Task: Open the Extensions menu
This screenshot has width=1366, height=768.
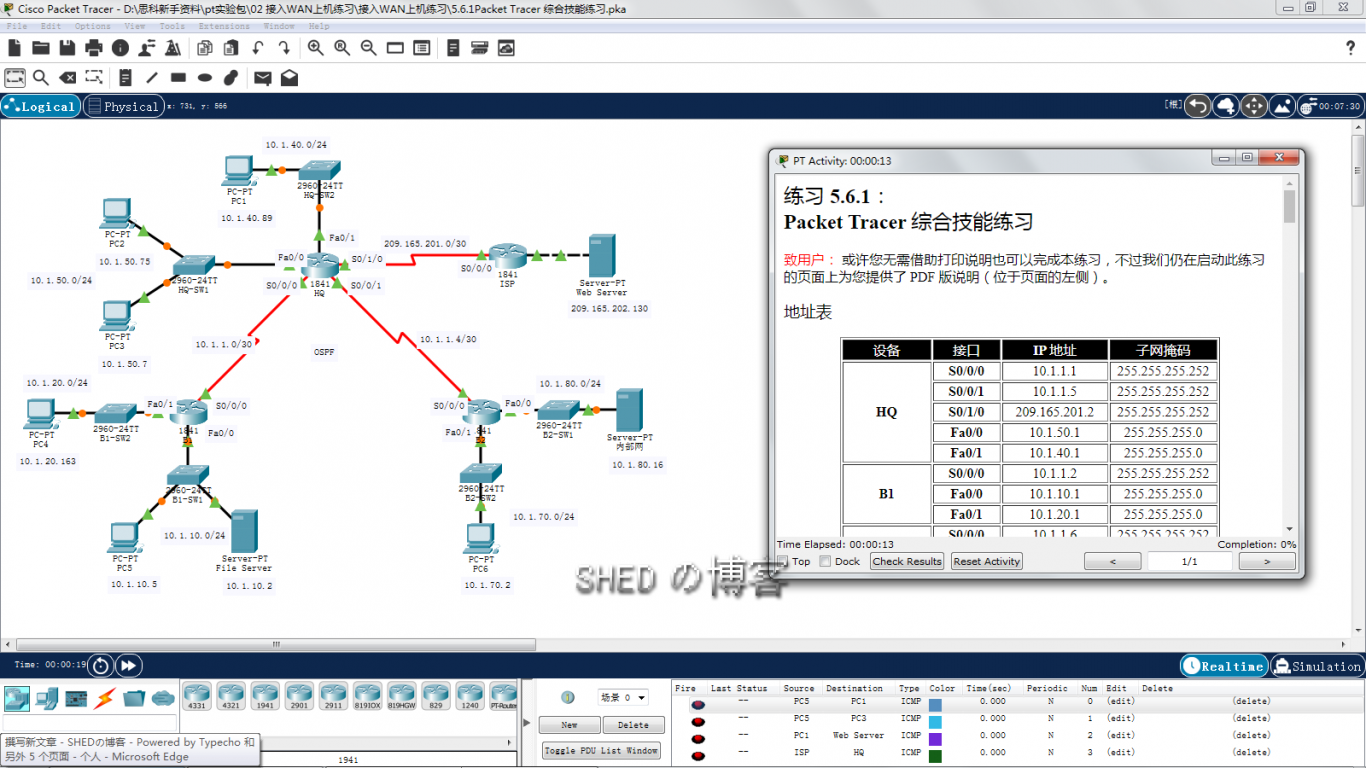Action: tap(224, 26)
